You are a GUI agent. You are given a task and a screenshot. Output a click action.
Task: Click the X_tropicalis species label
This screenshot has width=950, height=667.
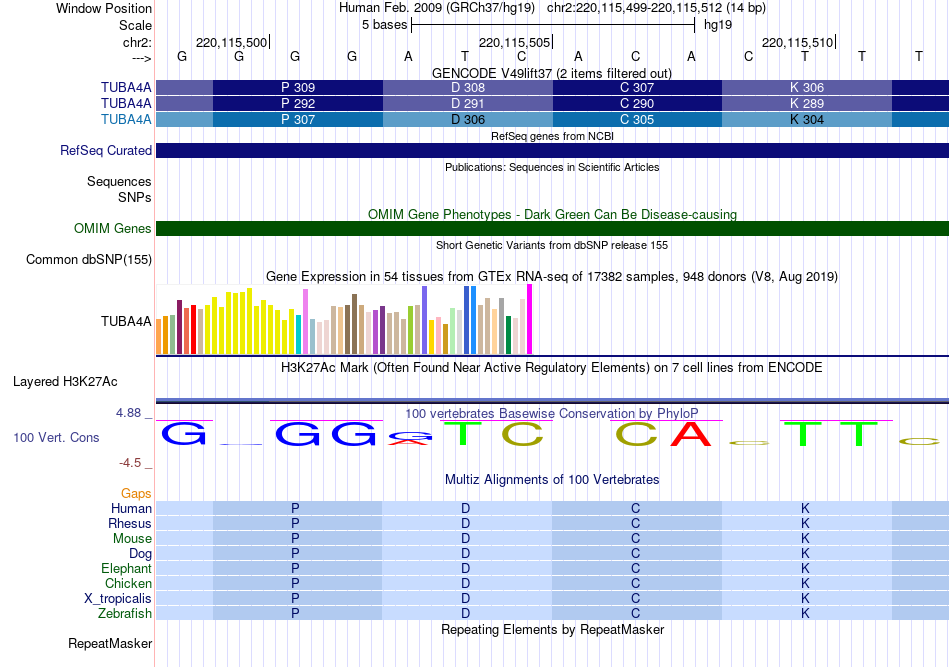(x=118, y=599)
